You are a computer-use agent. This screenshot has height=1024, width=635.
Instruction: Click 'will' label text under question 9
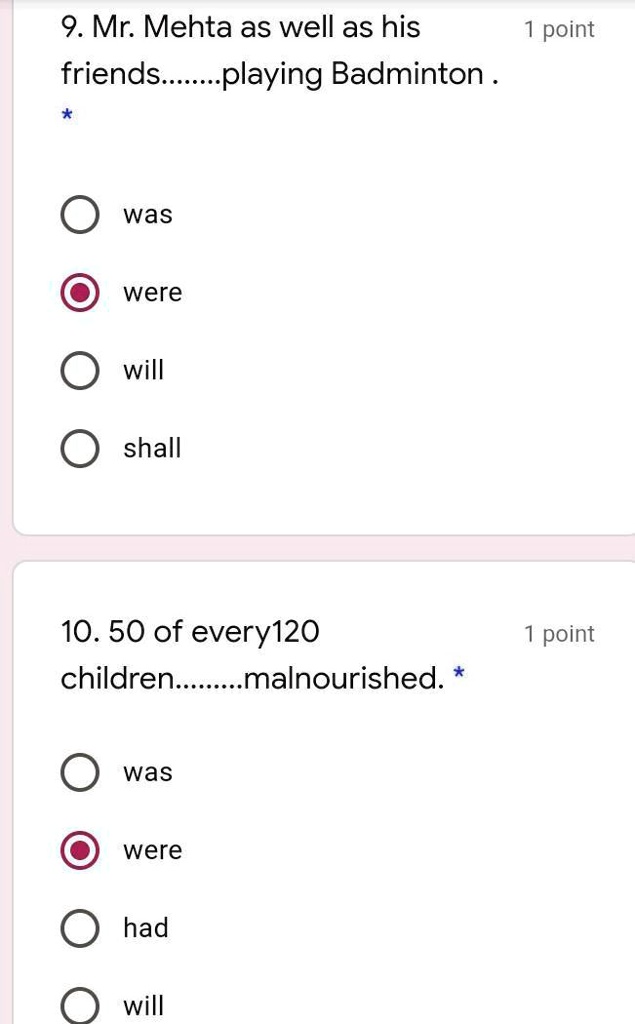(x=144, y=370)
